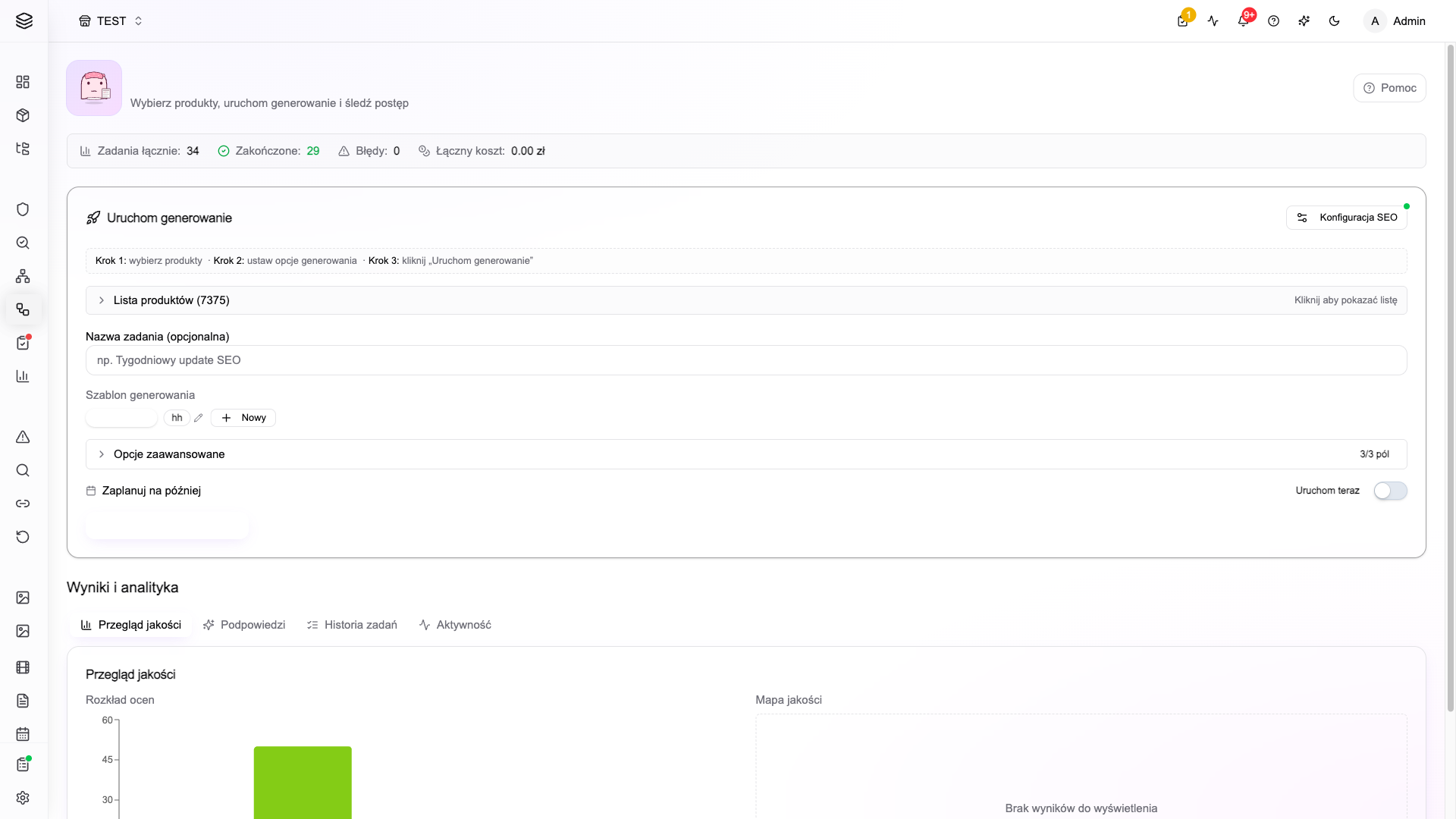This screenshot has height=819, width=1456.
Task: Open the bar chart icon in sidebar
Action: pyautogui.click(x=23, y=376)
